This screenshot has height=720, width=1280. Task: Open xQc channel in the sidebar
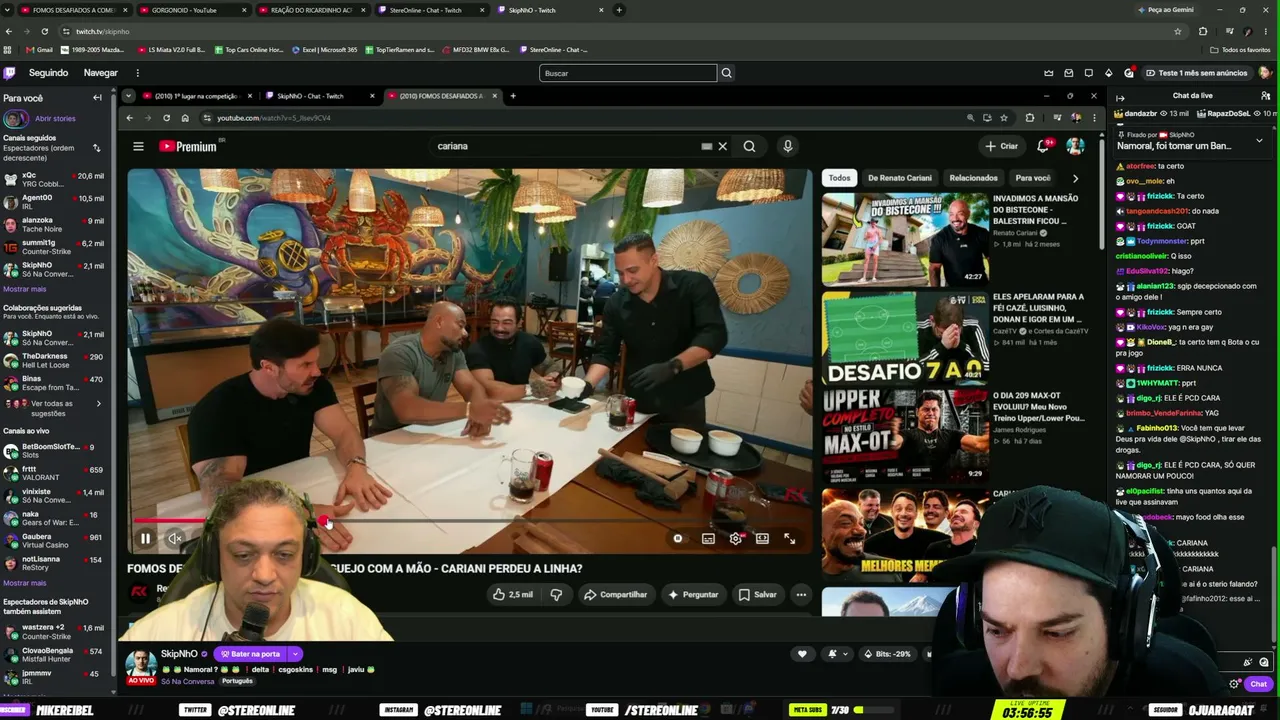pos(53,180)
